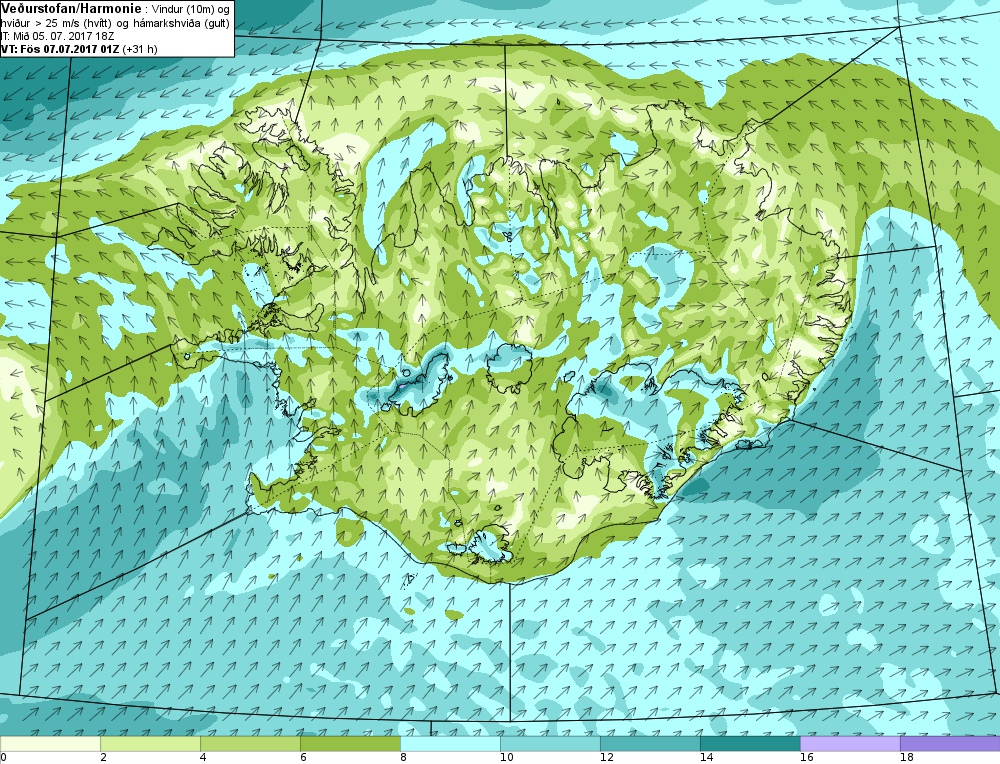Click the legend scale label 12
Image resolution: width=1000 pixels, height=764 pixels.
coord(607,758)
